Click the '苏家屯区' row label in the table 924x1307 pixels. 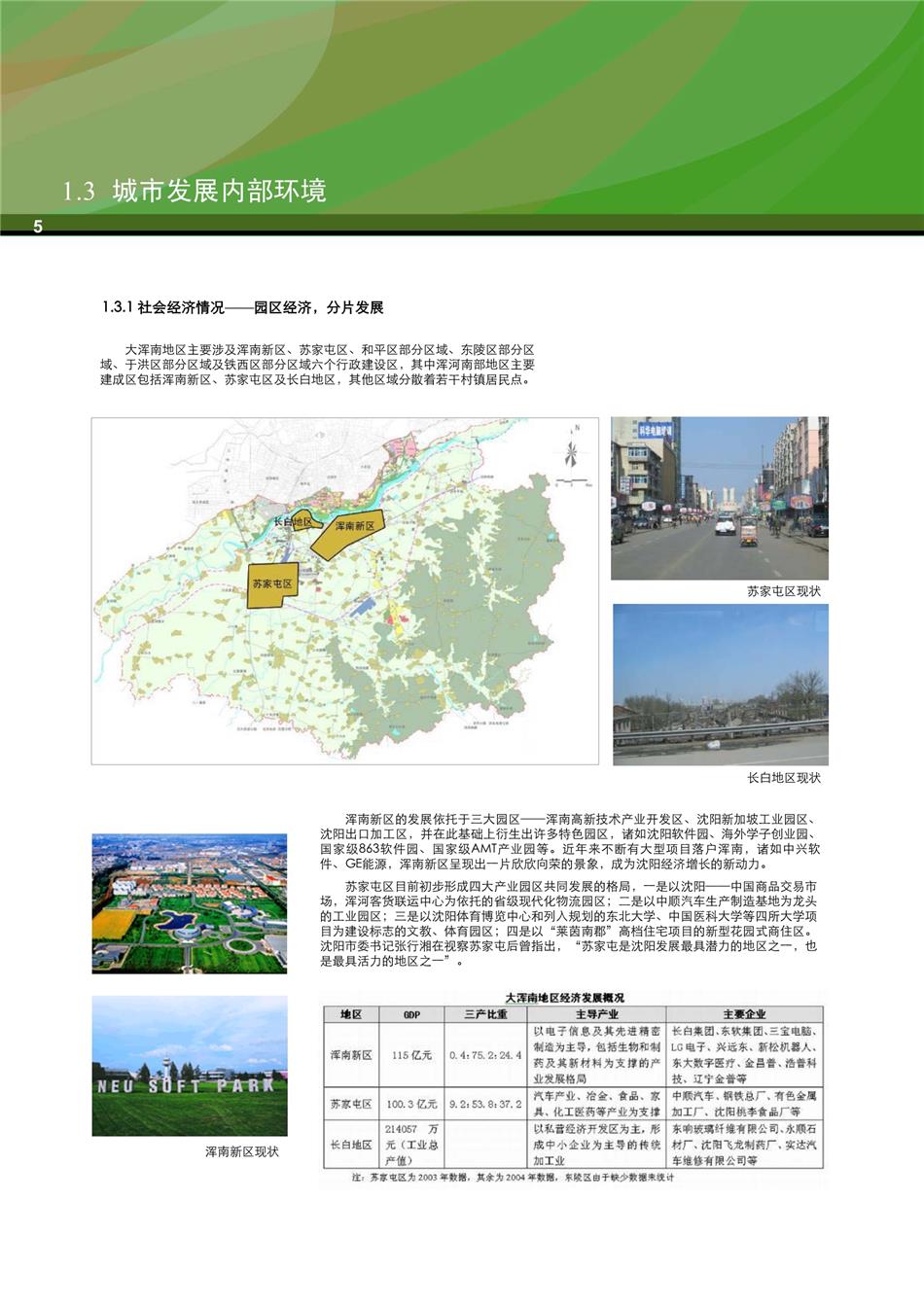[351, 1105]
